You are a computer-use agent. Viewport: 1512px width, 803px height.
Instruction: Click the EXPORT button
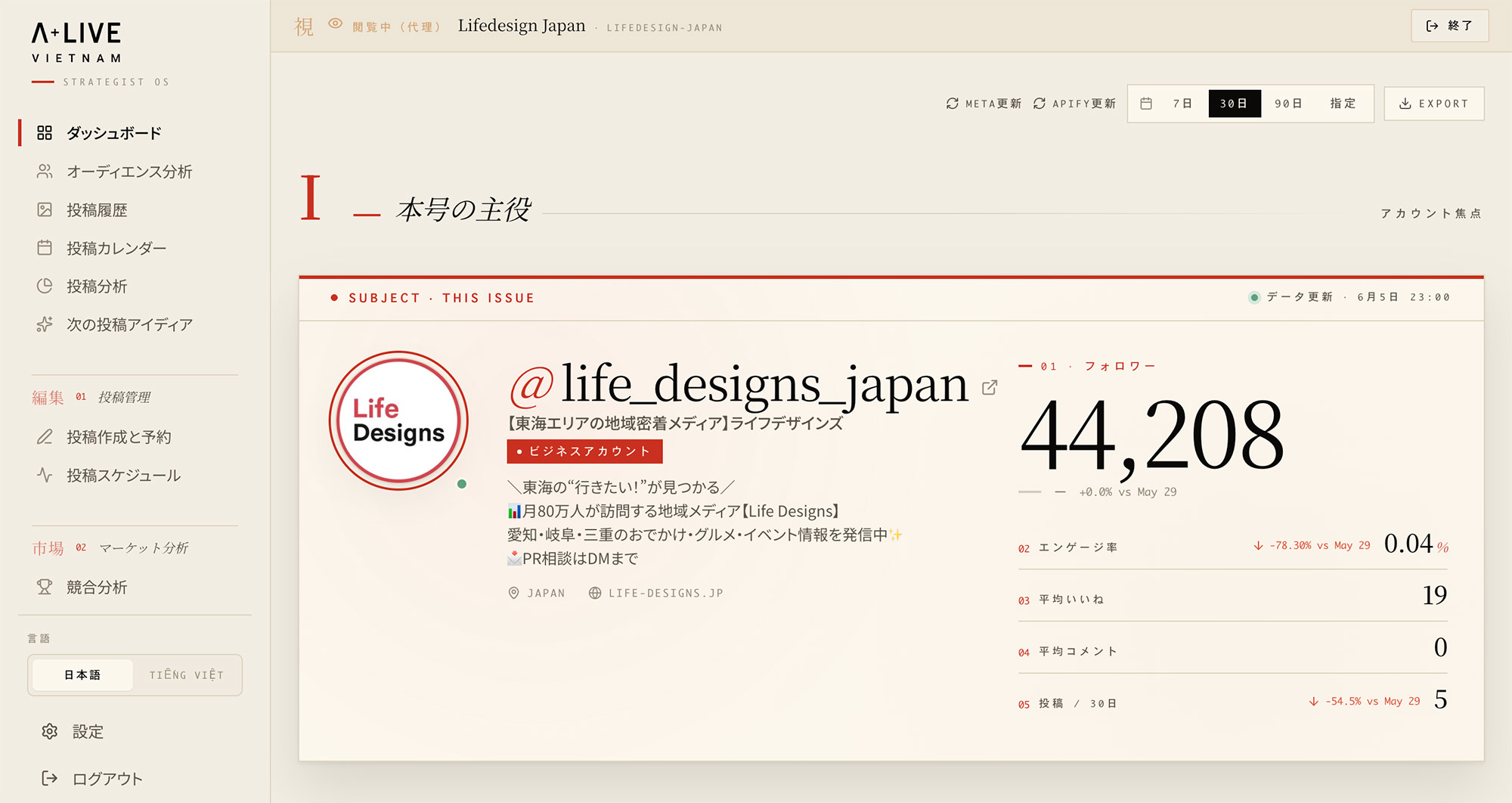1434,104
